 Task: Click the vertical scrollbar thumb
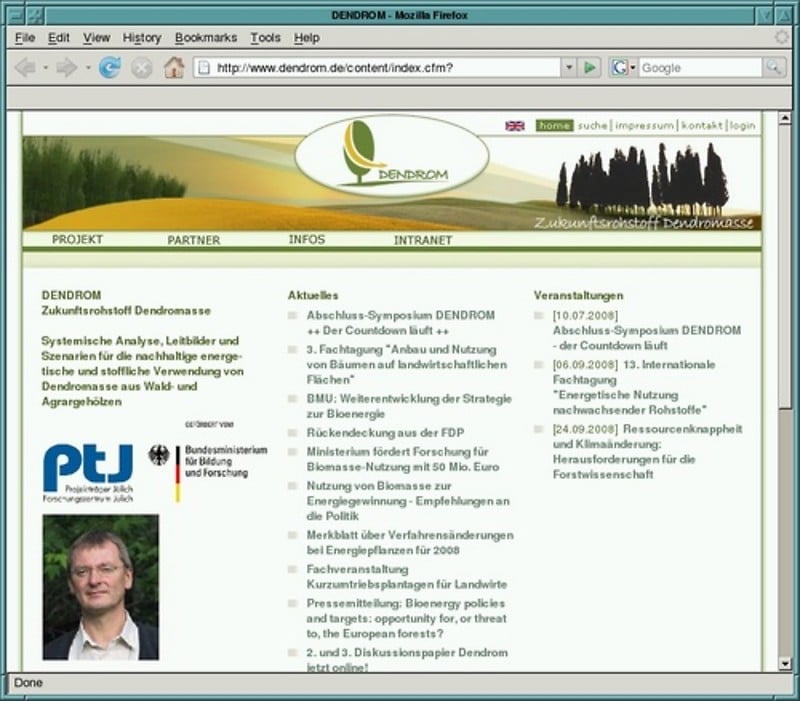point(785,265)
